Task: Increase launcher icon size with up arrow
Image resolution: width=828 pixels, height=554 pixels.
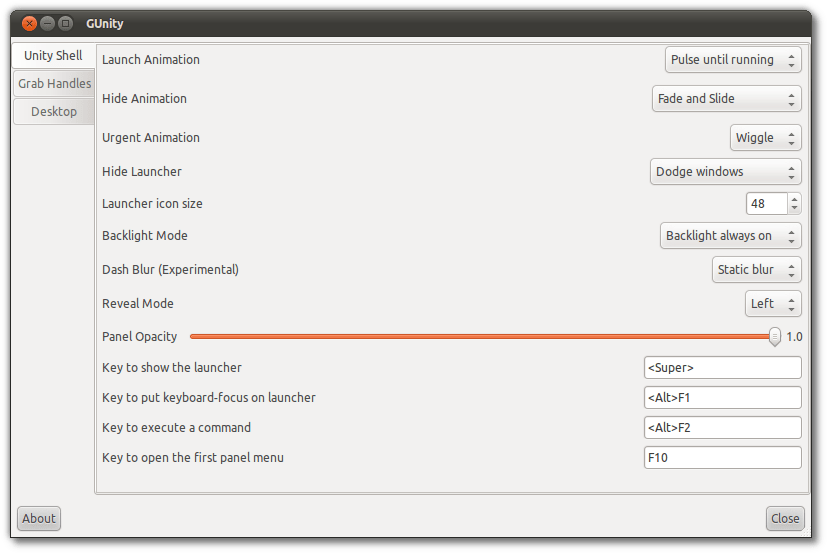Action: (x=794, y=199)
